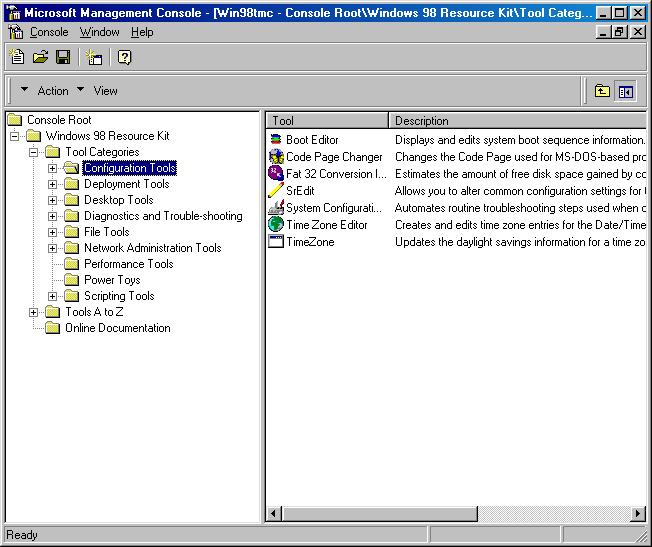This screenshot has width=652, height=547.
Task: Click the Power Toys folder icon
Action: 72,280
